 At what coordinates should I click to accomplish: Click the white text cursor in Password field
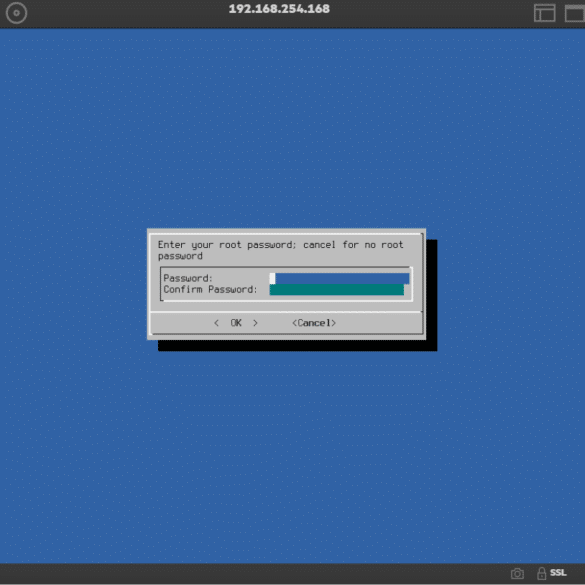[x=272, y=278]
